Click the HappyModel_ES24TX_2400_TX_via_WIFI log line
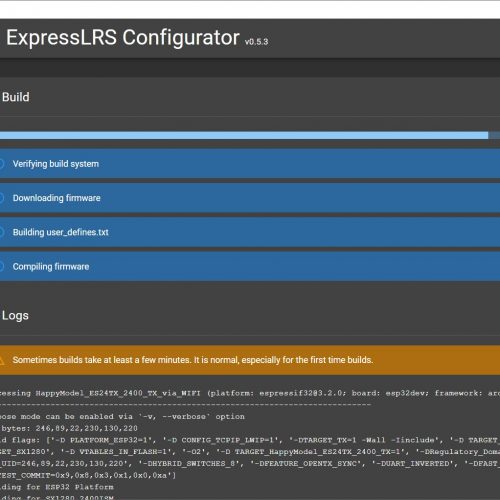Image resolution: width=500 pixels, height=500 pixels. click(250, 393)
